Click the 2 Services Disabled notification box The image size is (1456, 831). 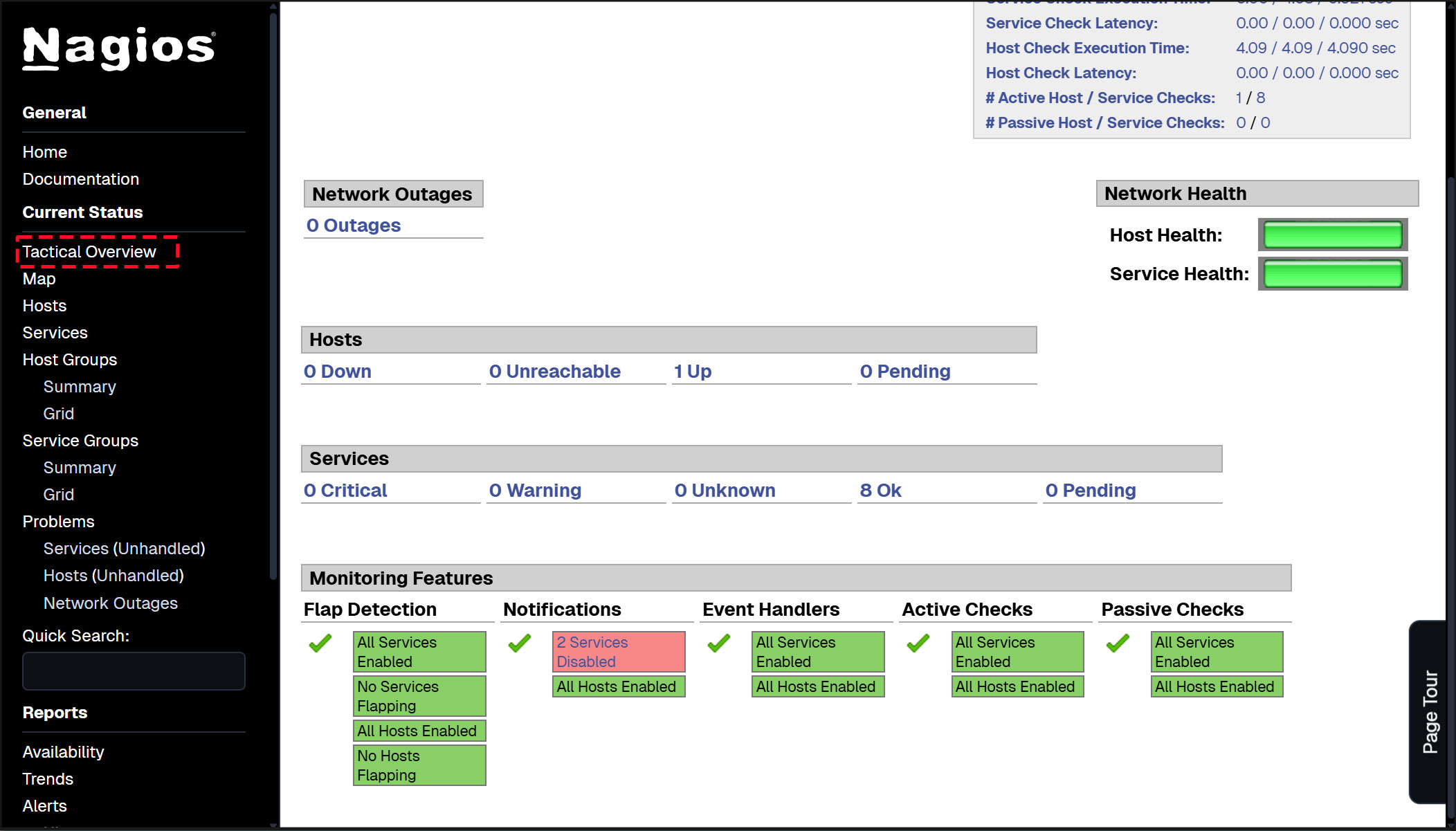[618, 652]
